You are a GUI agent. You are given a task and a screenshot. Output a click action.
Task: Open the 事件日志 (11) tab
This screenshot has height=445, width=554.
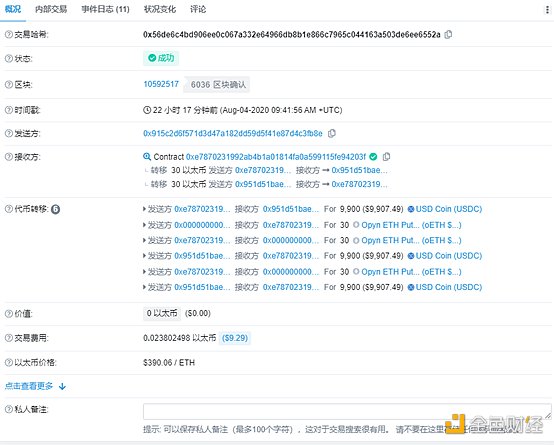105,9
